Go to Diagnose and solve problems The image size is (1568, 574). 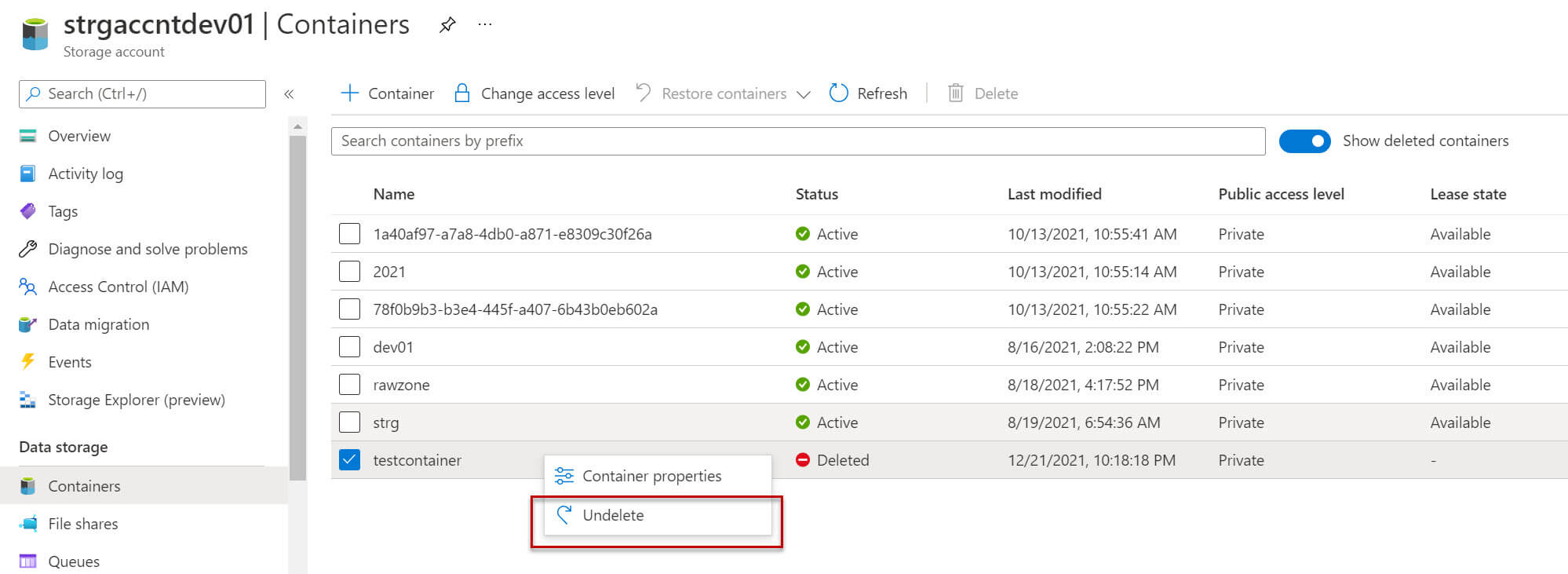(x=148, y=249)
